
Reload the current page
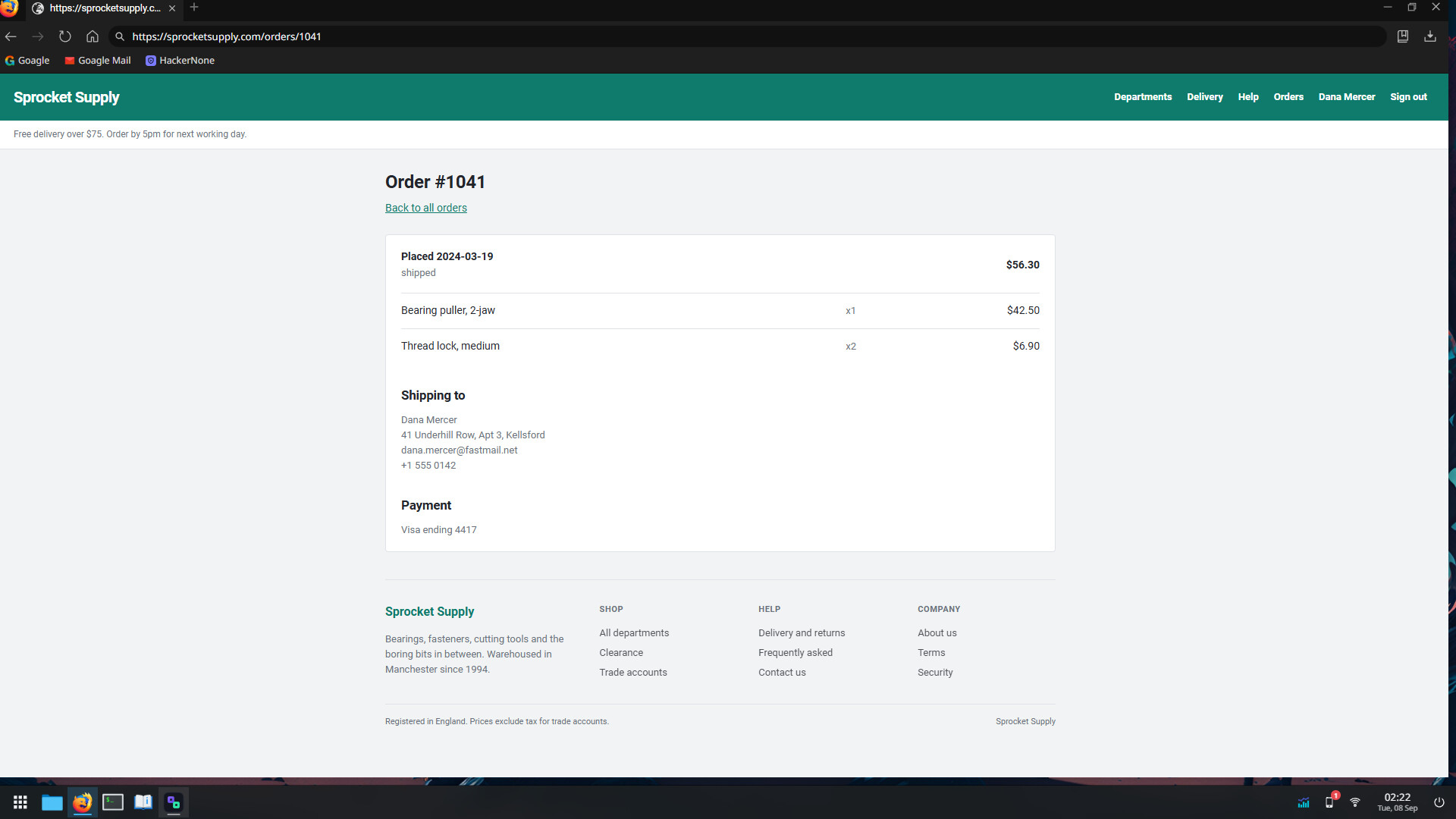65,36
